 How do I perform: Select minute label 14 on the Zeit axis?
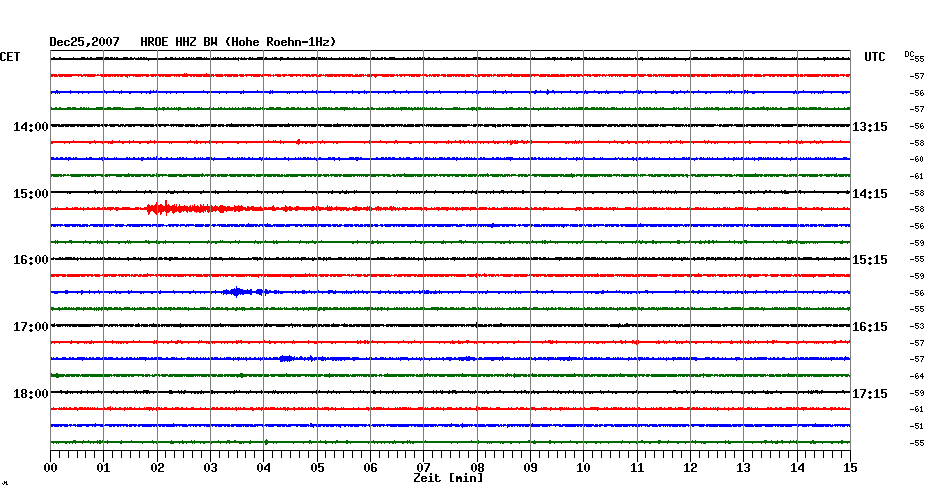797,468
